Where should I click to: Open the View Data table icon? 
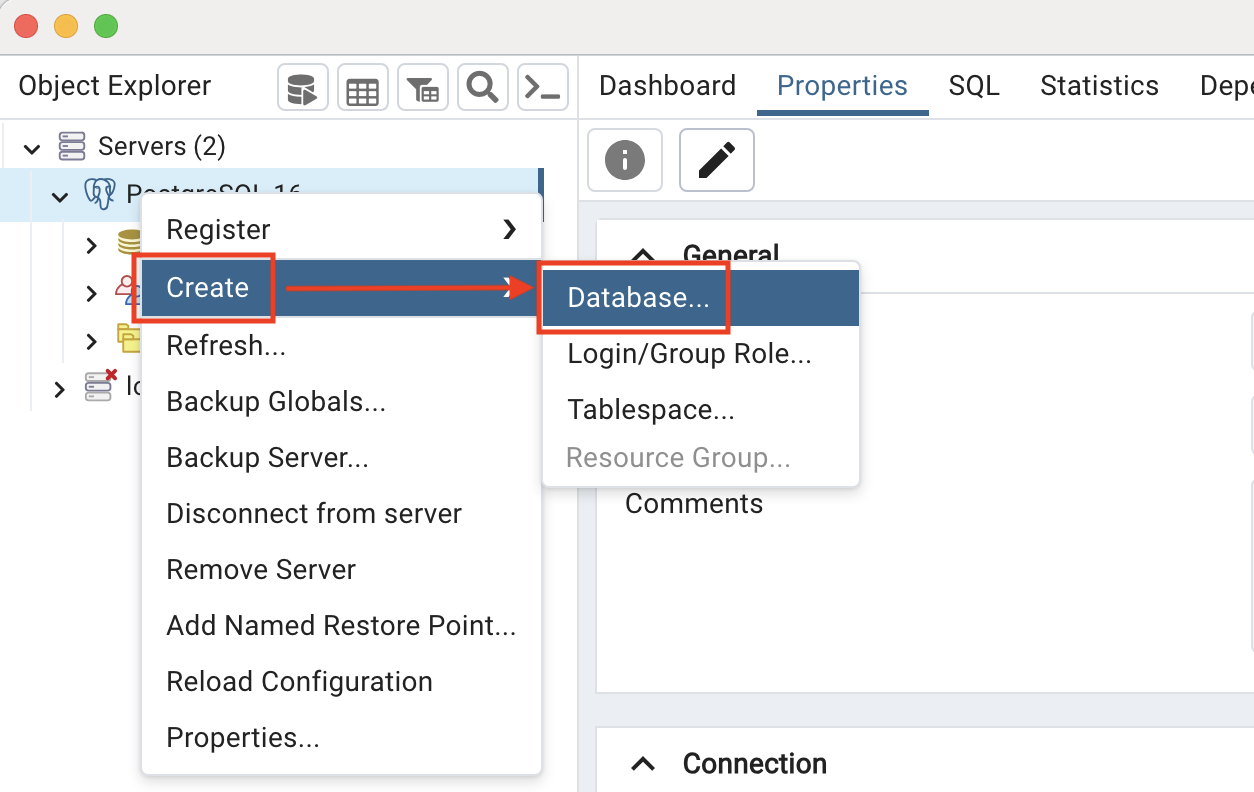click(362, 90)
